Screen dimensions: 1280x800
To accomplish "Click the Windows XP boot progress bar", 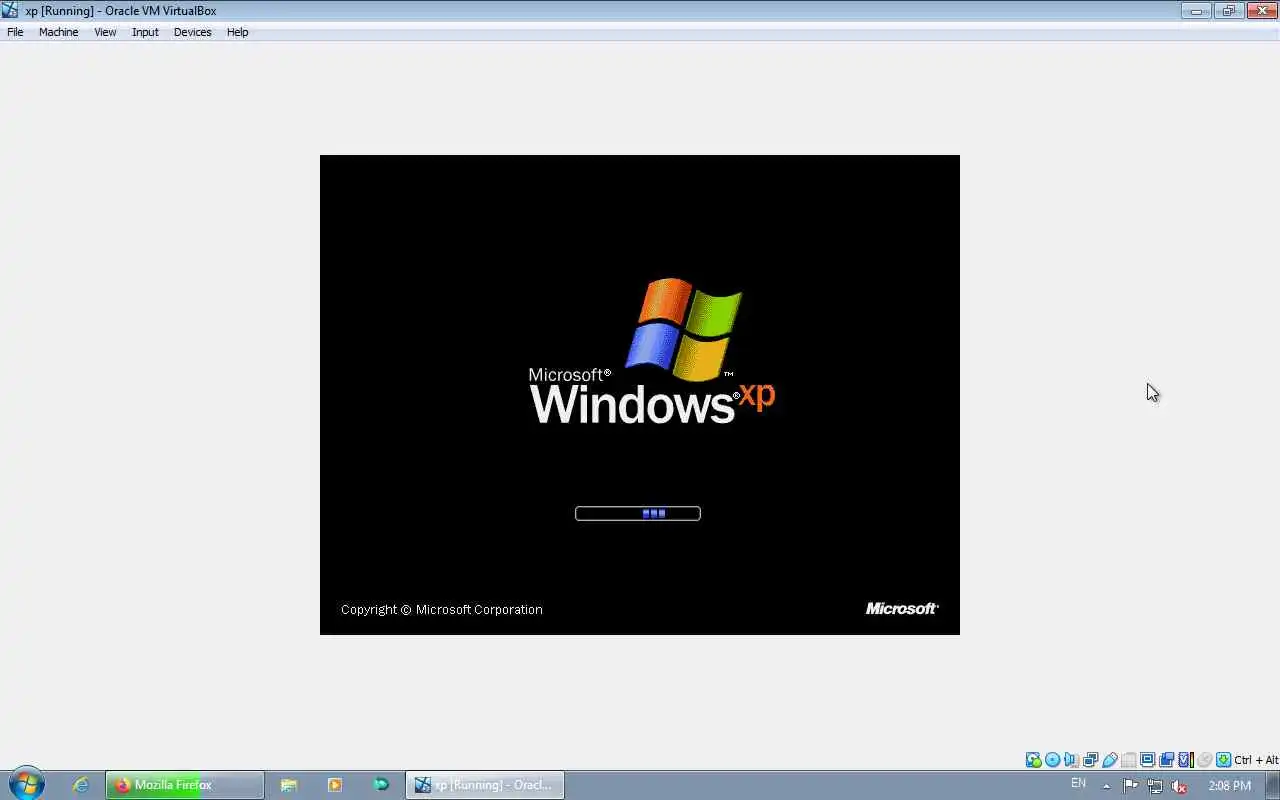I will pyautogui.click(x=638, y=513).
